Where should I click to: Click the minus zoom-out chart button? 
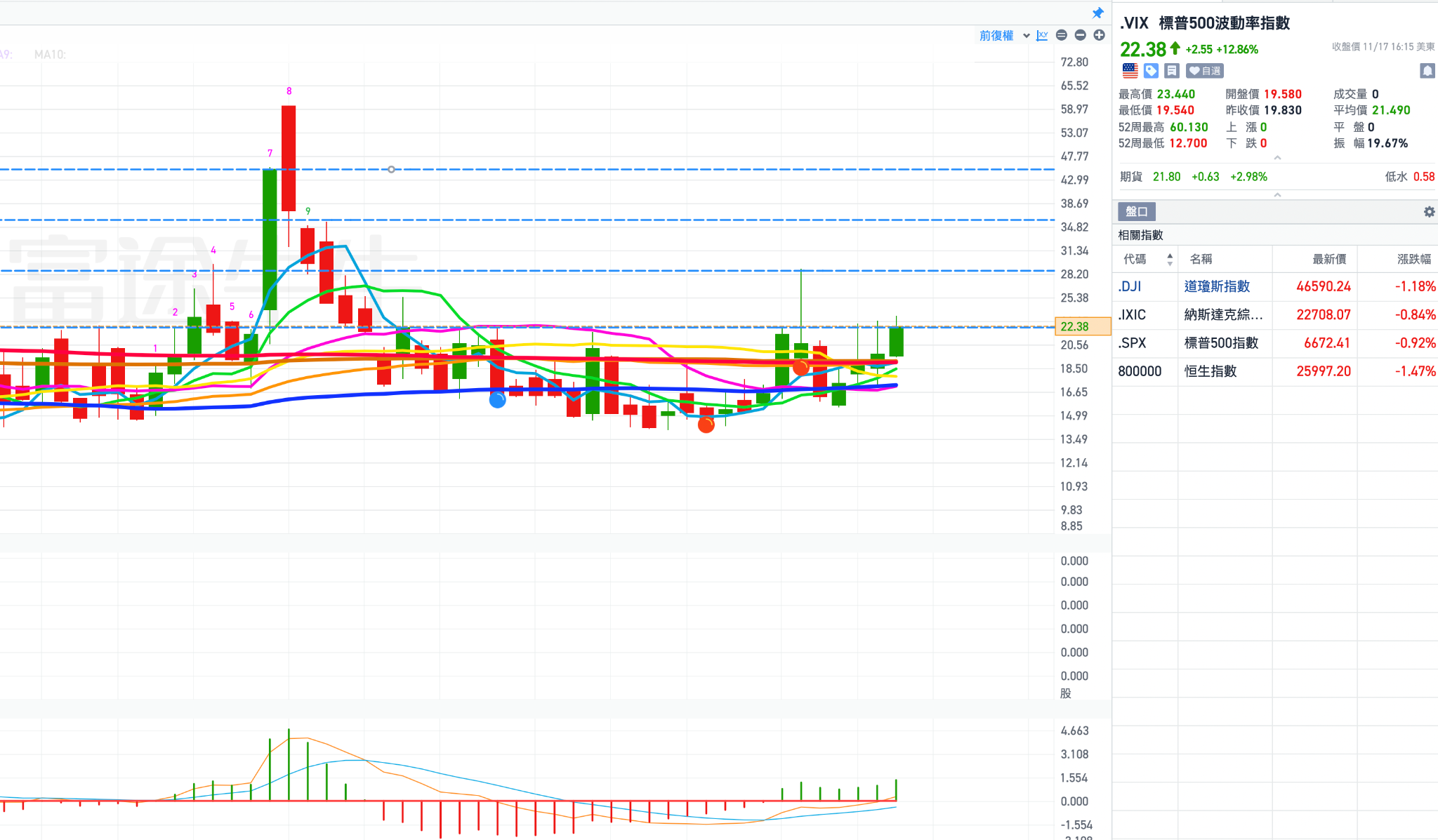point(1081,35)
